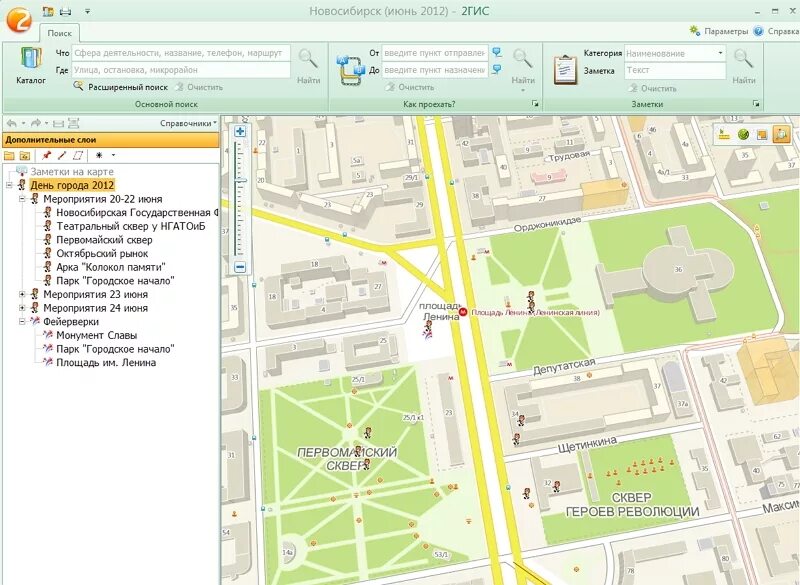800x585 pixels.
Task: Click the city selection icon in quick access bar
Action: point(48,11)
